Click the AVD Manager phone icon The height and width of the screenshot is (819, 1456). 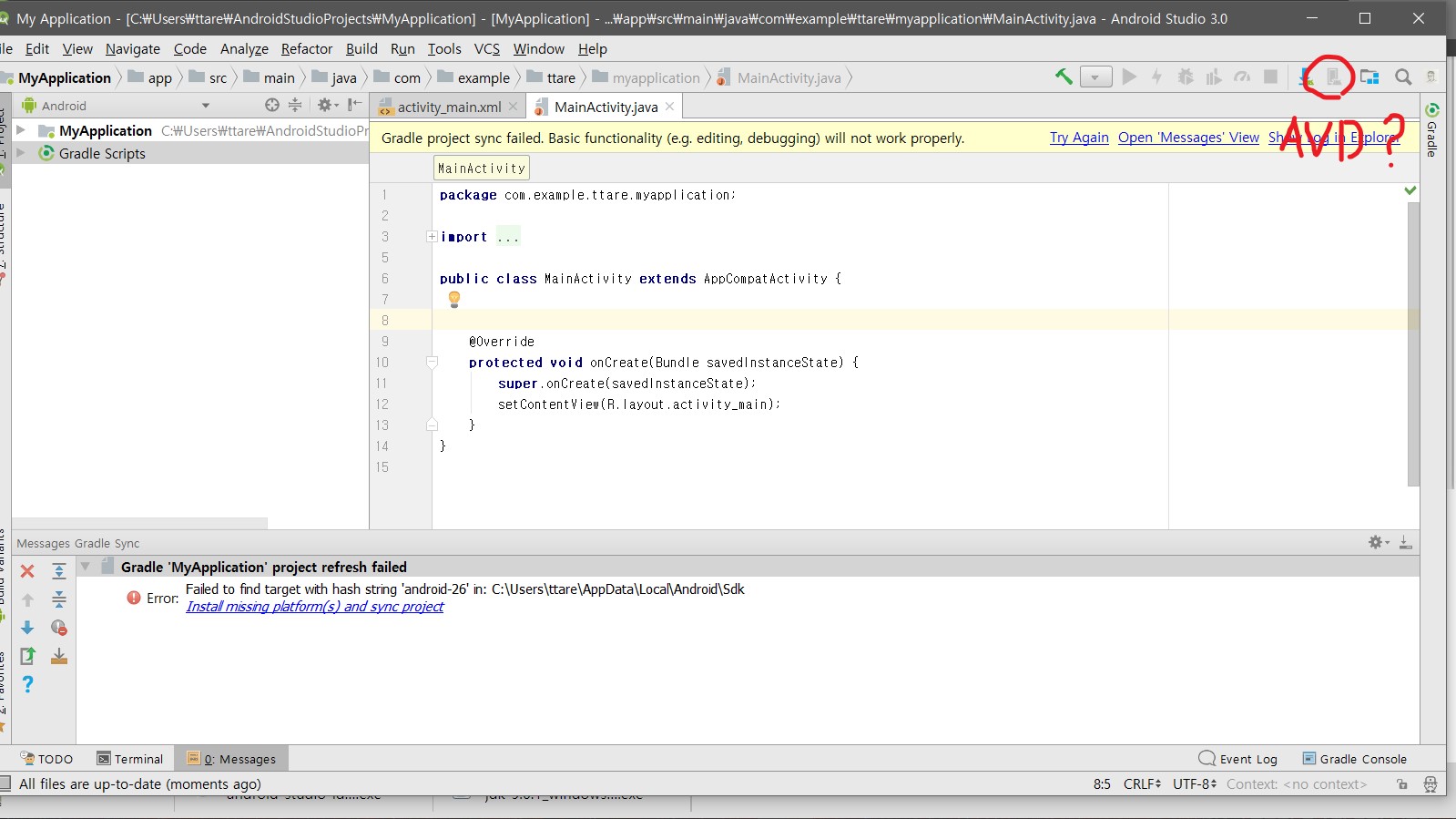click(x=1334, y=77)
